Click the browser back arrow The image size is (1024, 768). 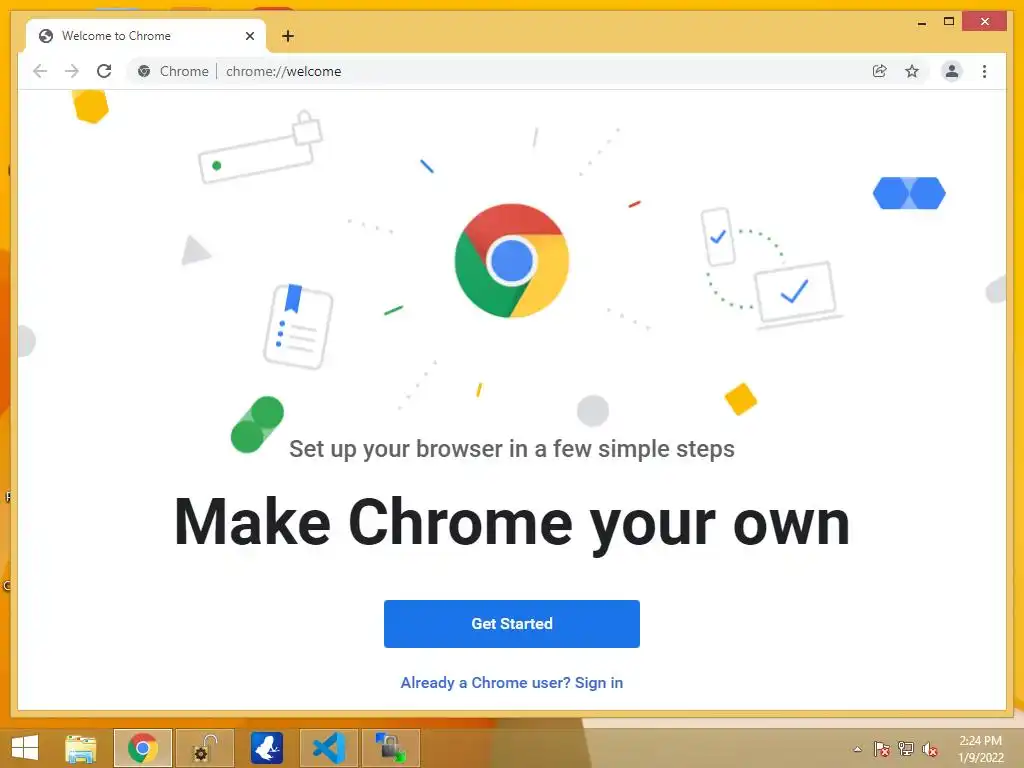coord(40,71)
